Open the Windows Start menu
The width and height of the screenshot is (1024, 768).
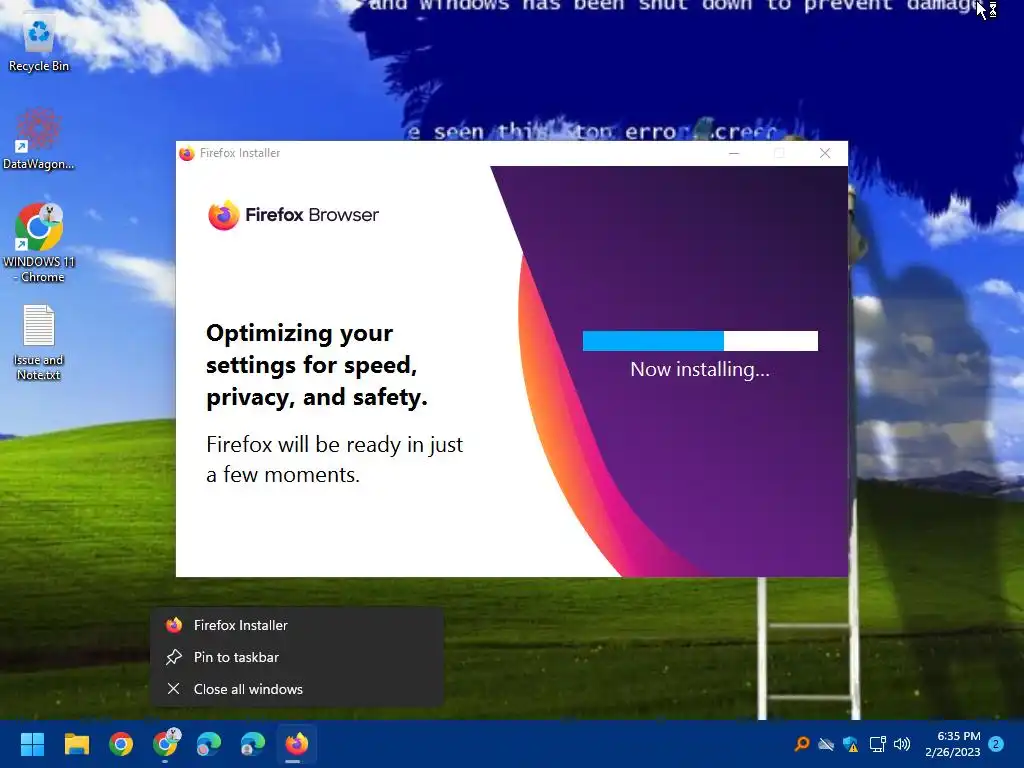[32, 744]
